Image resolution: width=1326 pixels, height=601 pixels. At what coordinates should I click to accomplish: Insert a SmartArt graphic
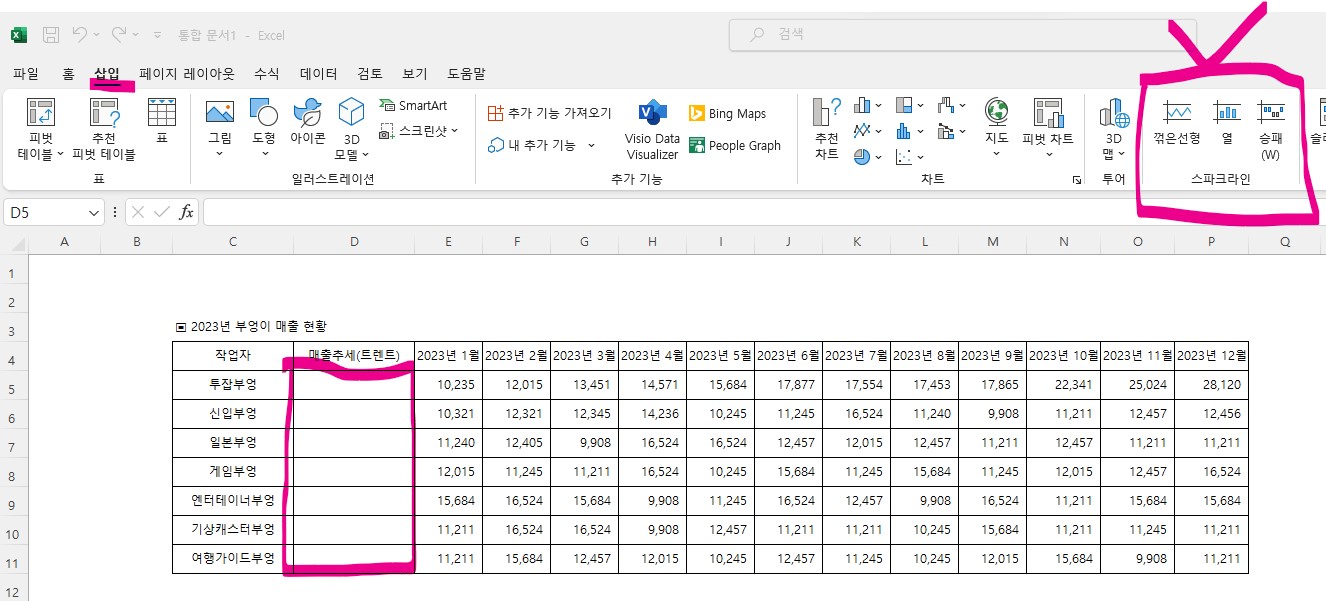413,104
